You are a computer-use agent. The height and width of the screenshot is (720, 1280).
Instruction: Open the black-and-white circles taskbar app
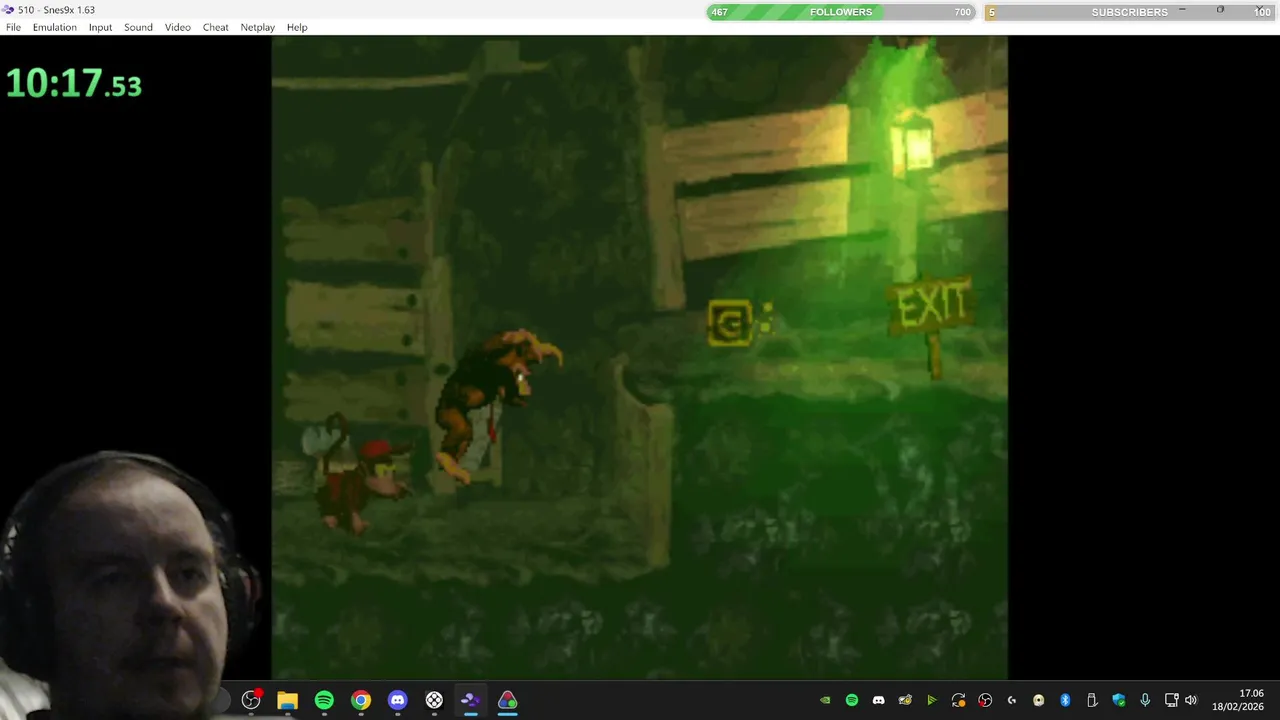pyautogui.click(x=434, y=700)
